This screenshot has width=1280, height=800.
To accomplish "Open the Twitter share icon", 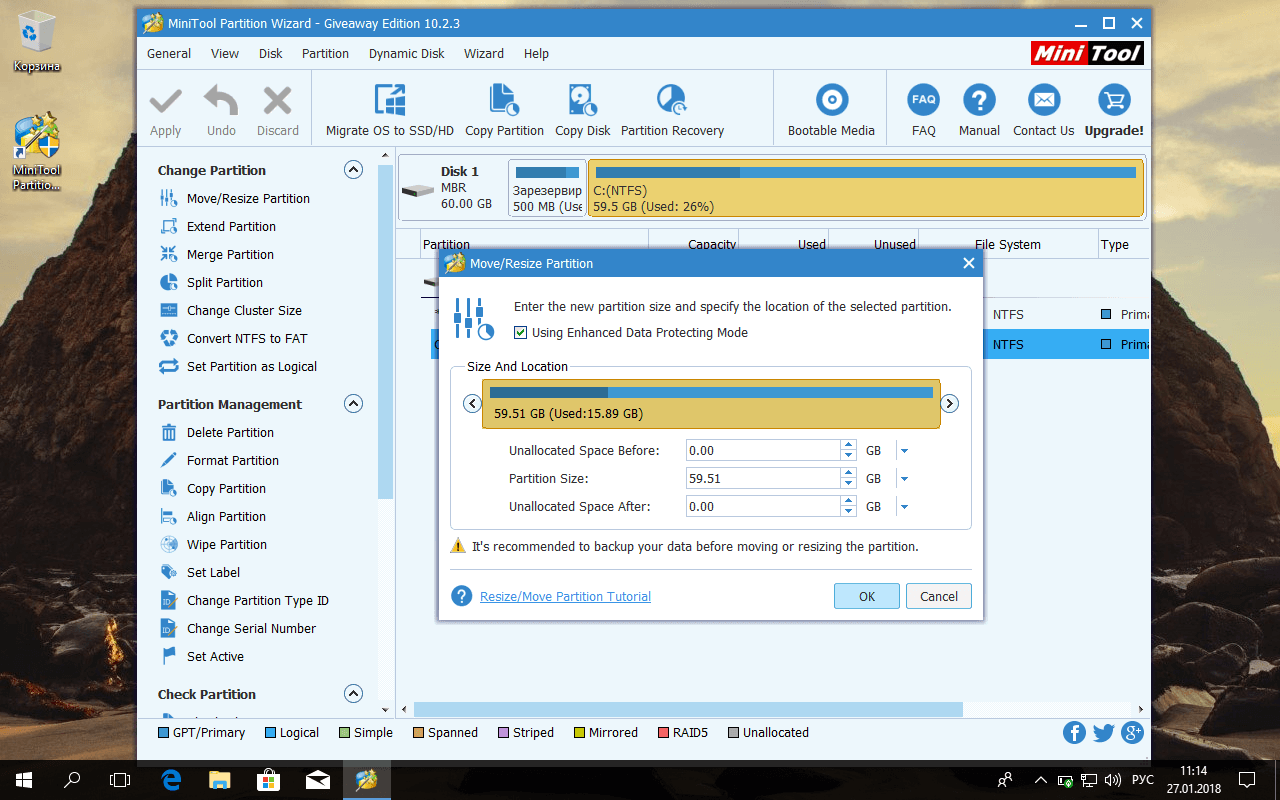I will 1103,733.
